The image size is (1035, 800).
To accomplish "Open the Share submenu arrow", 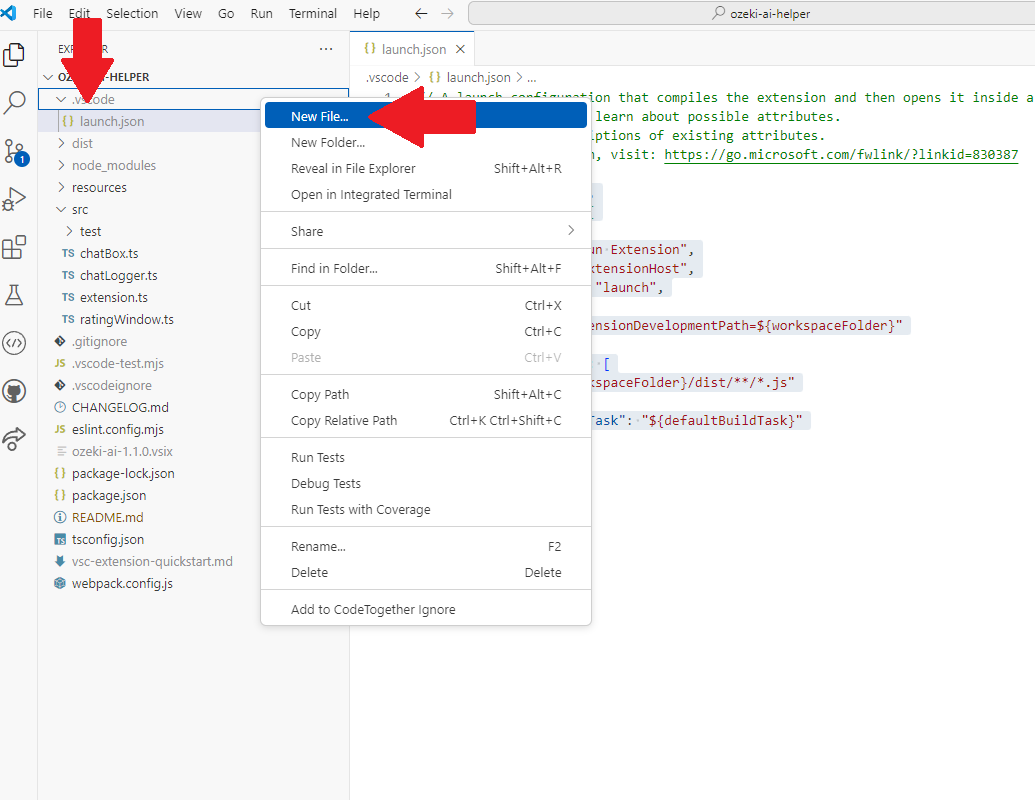I will point(571,230).
